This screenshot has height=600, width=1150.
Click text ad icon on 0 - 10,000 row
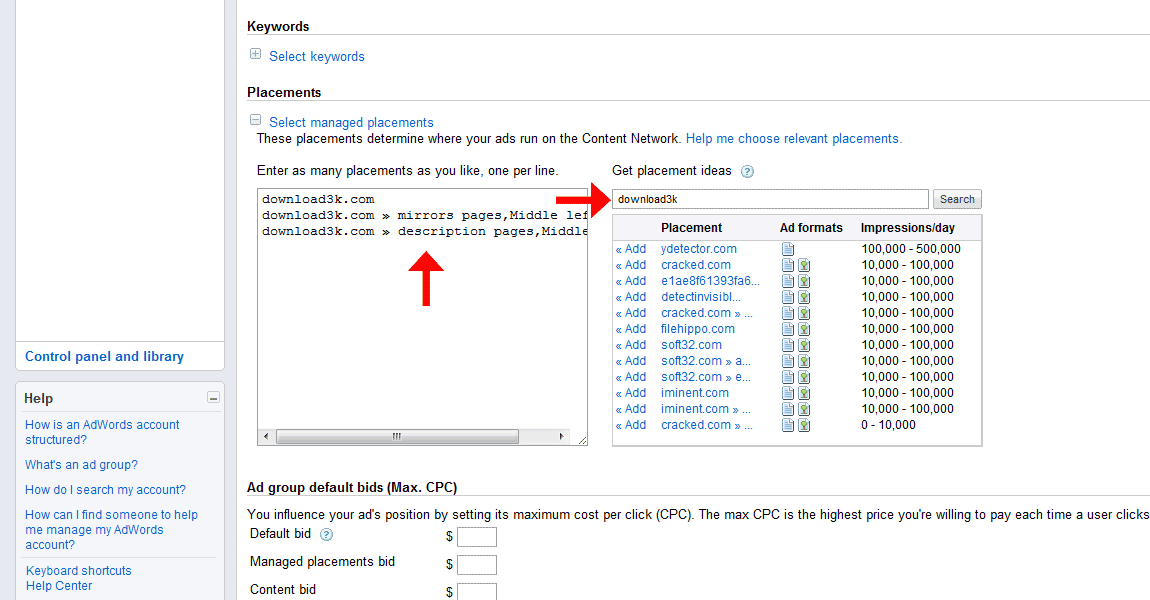(788, 425)
